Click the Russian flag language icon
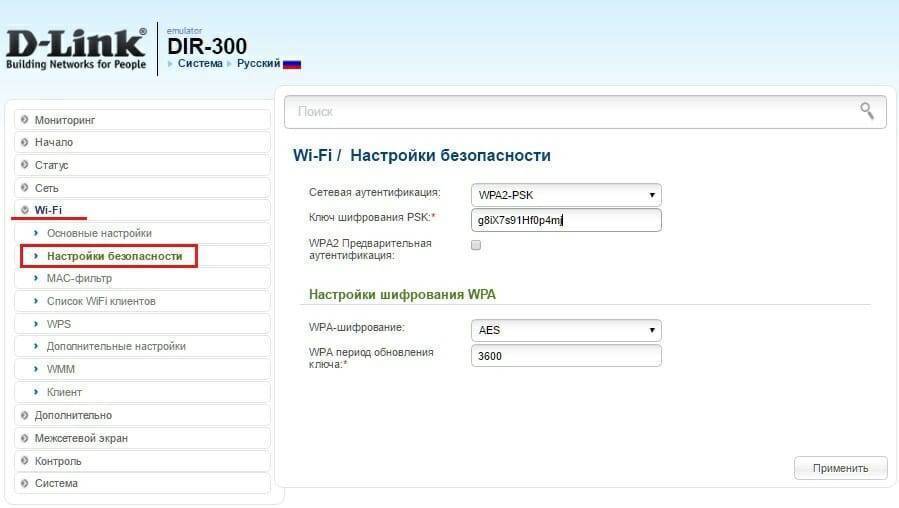Screen dimensions: 899x508 tap(292, 64)
